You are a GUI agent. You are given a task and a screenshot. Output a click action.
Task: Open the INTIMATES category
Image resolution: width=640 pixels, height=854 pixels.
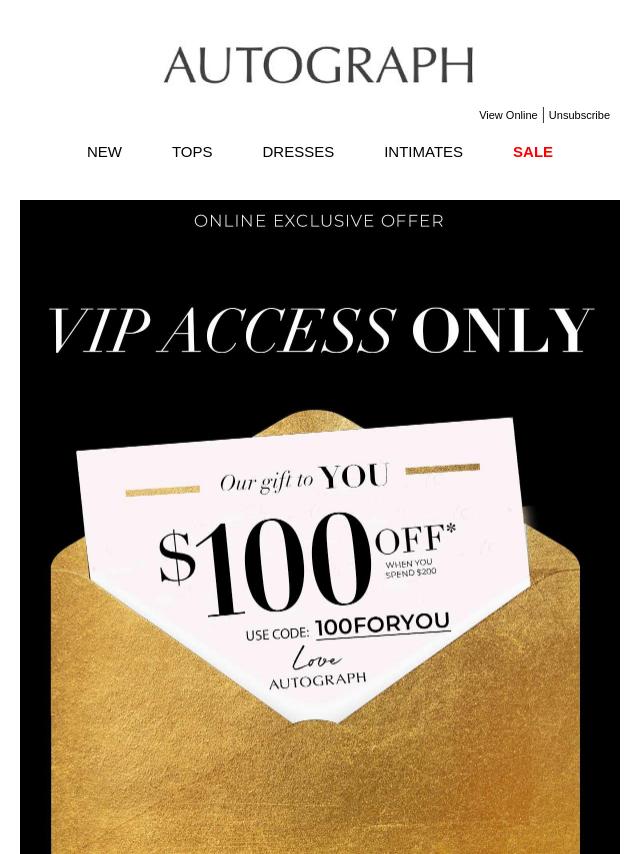[x=423, y=152]
